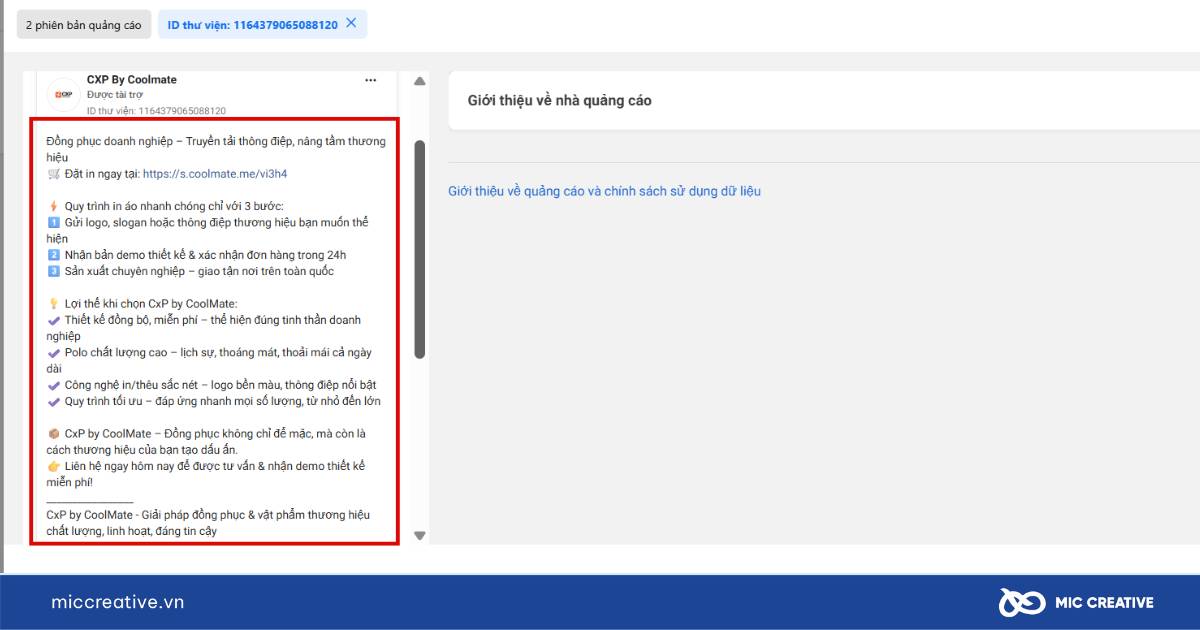1200x630 pixels.
Task: Click the lightning emoji beside Quy trình in áo
Action: tap(54, 206)
